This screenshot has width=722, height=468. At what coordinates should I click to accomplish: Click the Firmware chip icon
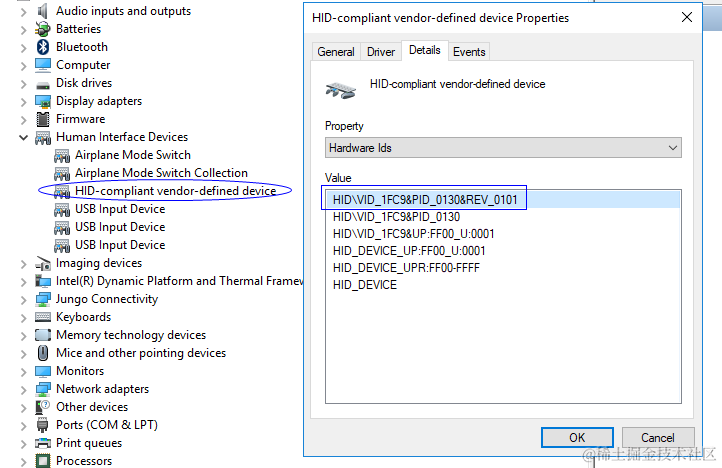(43, 119)
